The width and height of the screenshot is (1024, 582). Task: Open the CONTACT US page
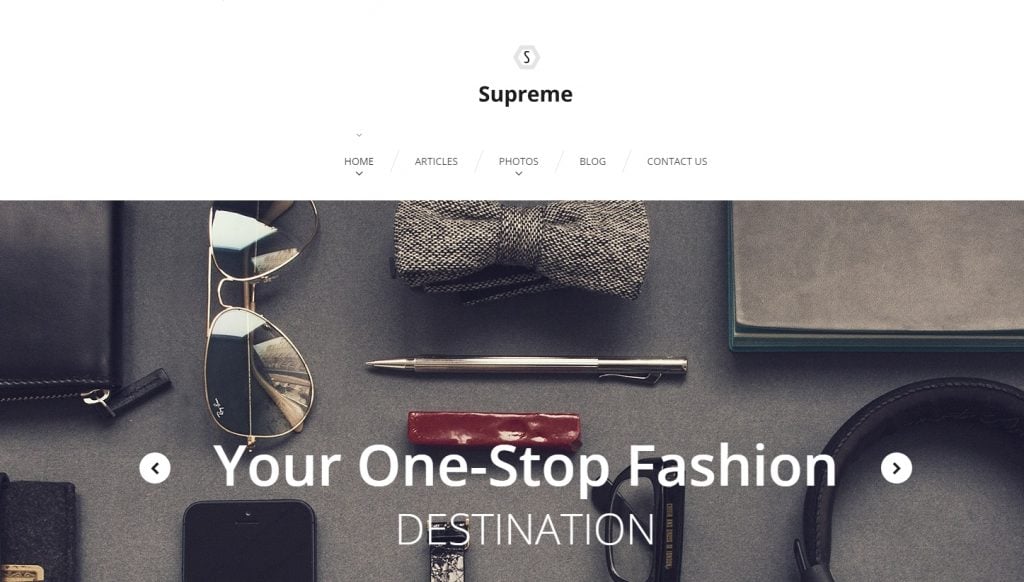pyautogui.click(x=677, y=161)
